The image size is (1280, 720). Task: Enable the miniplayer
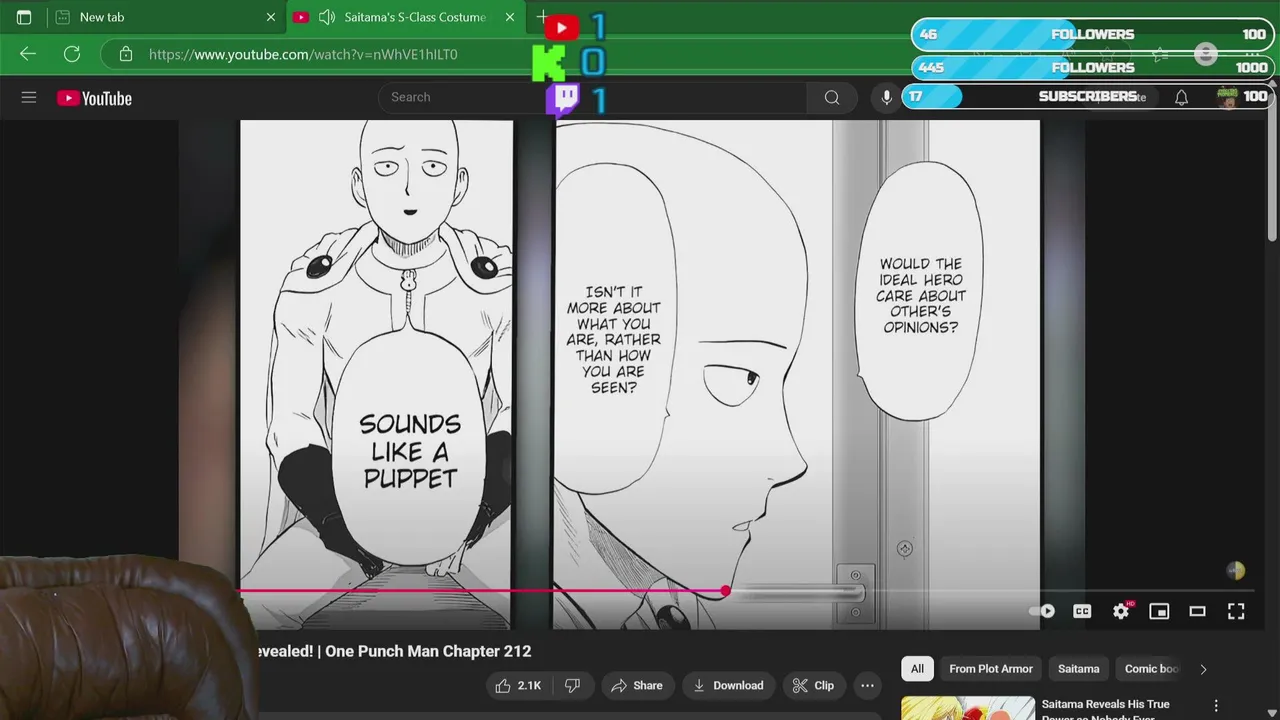click(x=1159, y=611)
